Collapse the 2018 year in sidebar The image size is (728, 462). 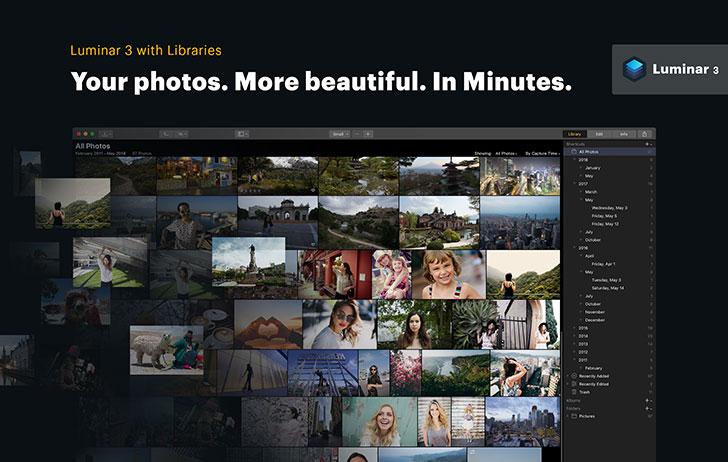(x=574, y=160)
